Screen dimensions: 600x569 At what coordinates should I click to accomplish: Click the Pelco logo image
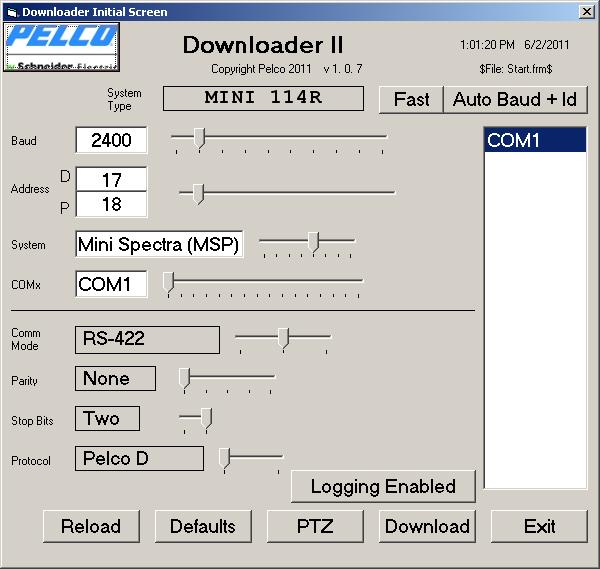(62, 47)
